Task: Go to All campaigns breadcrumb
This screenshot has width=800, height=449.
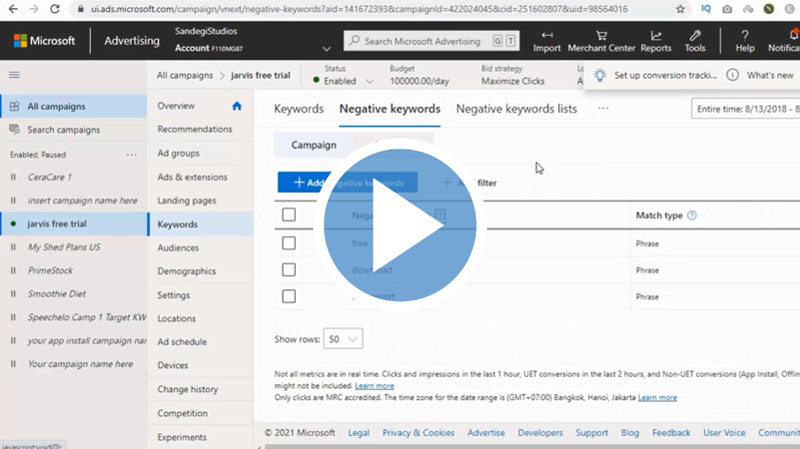Action: tap(185, 76)
